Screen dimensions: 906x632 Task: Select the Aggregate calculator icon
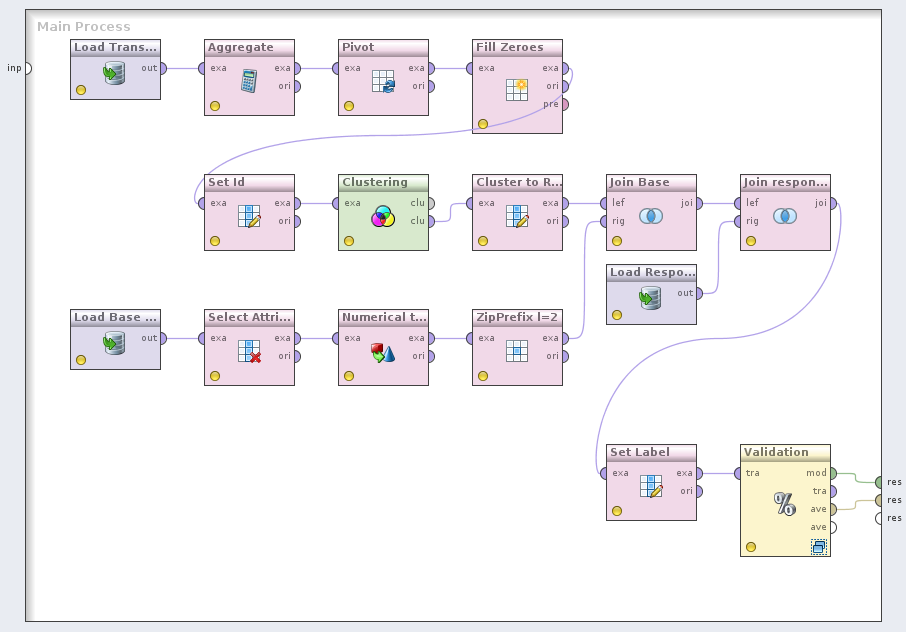coord(249,81)
